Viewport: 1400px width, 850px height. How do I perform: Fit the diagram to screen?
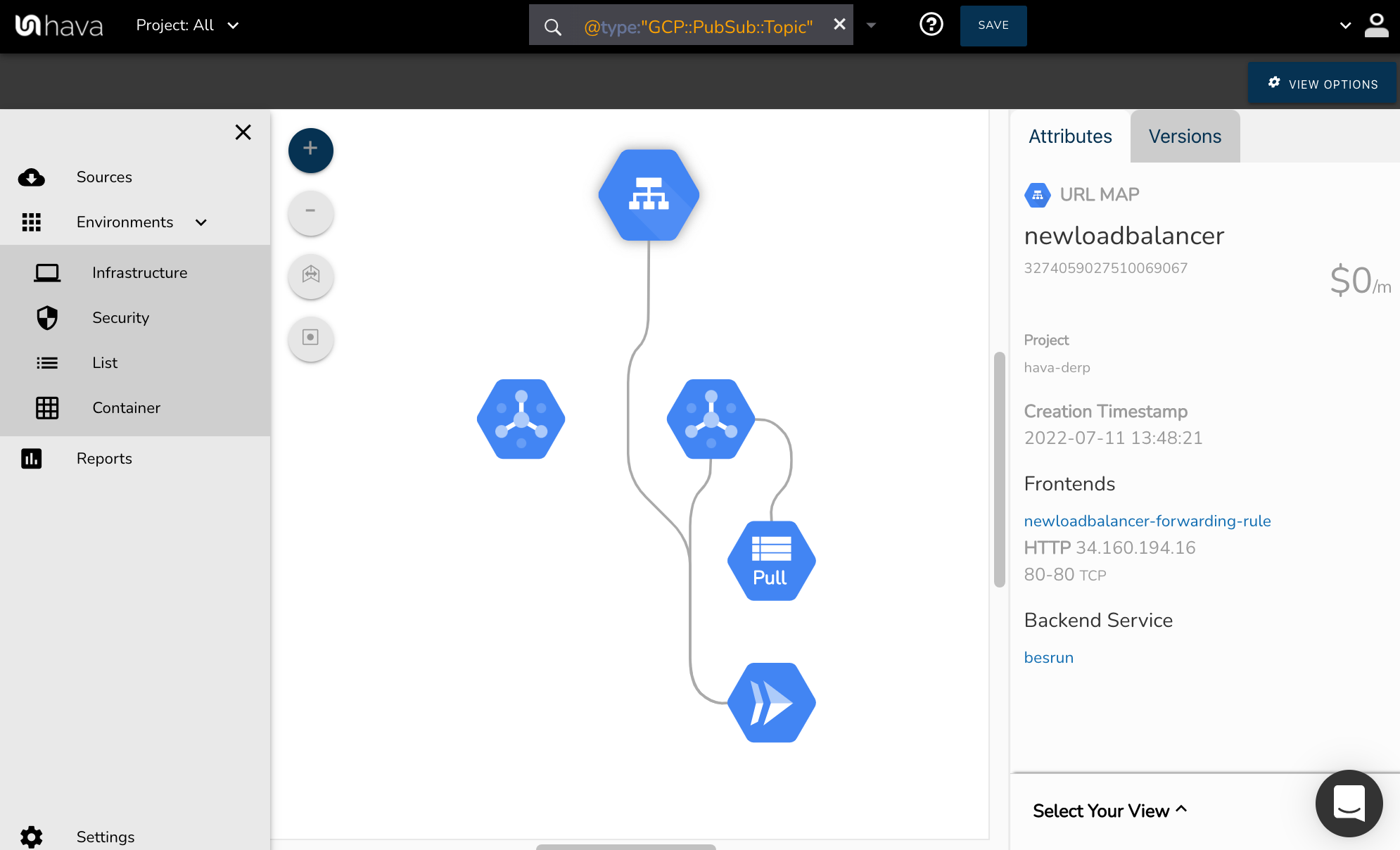point(310,276)
